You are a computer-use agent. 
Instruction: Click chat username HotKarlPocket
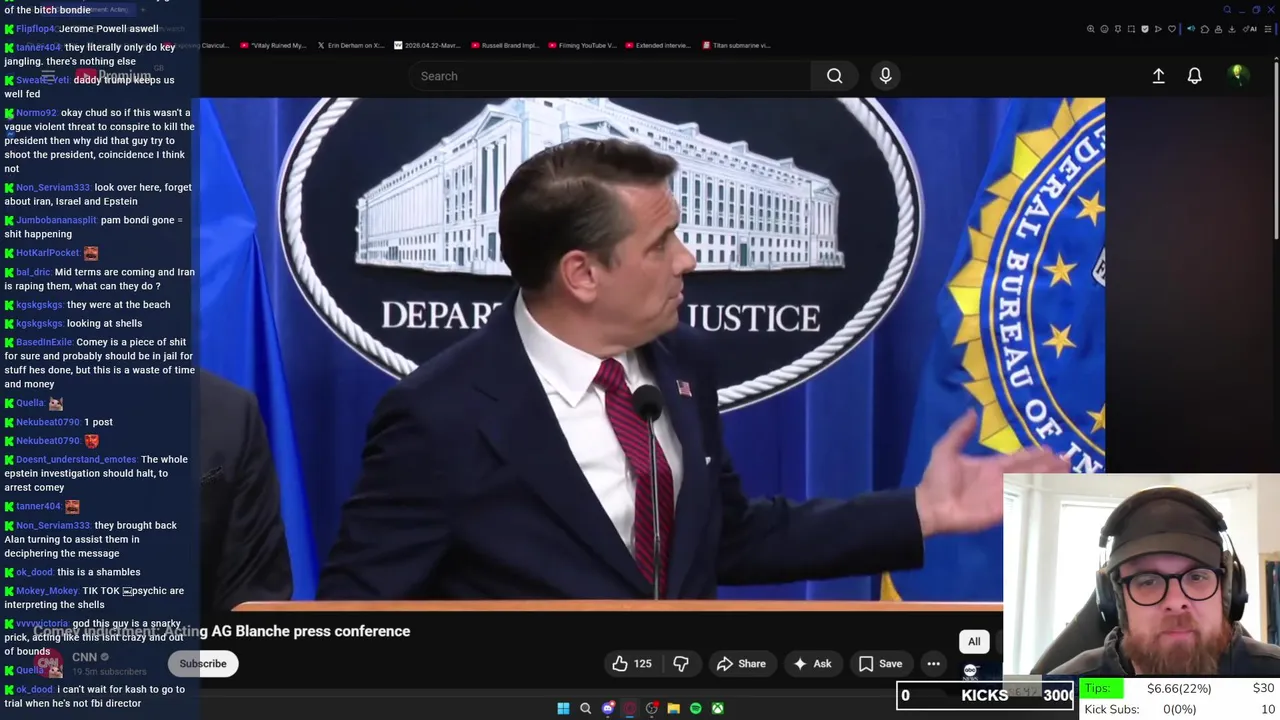point(47,253)
